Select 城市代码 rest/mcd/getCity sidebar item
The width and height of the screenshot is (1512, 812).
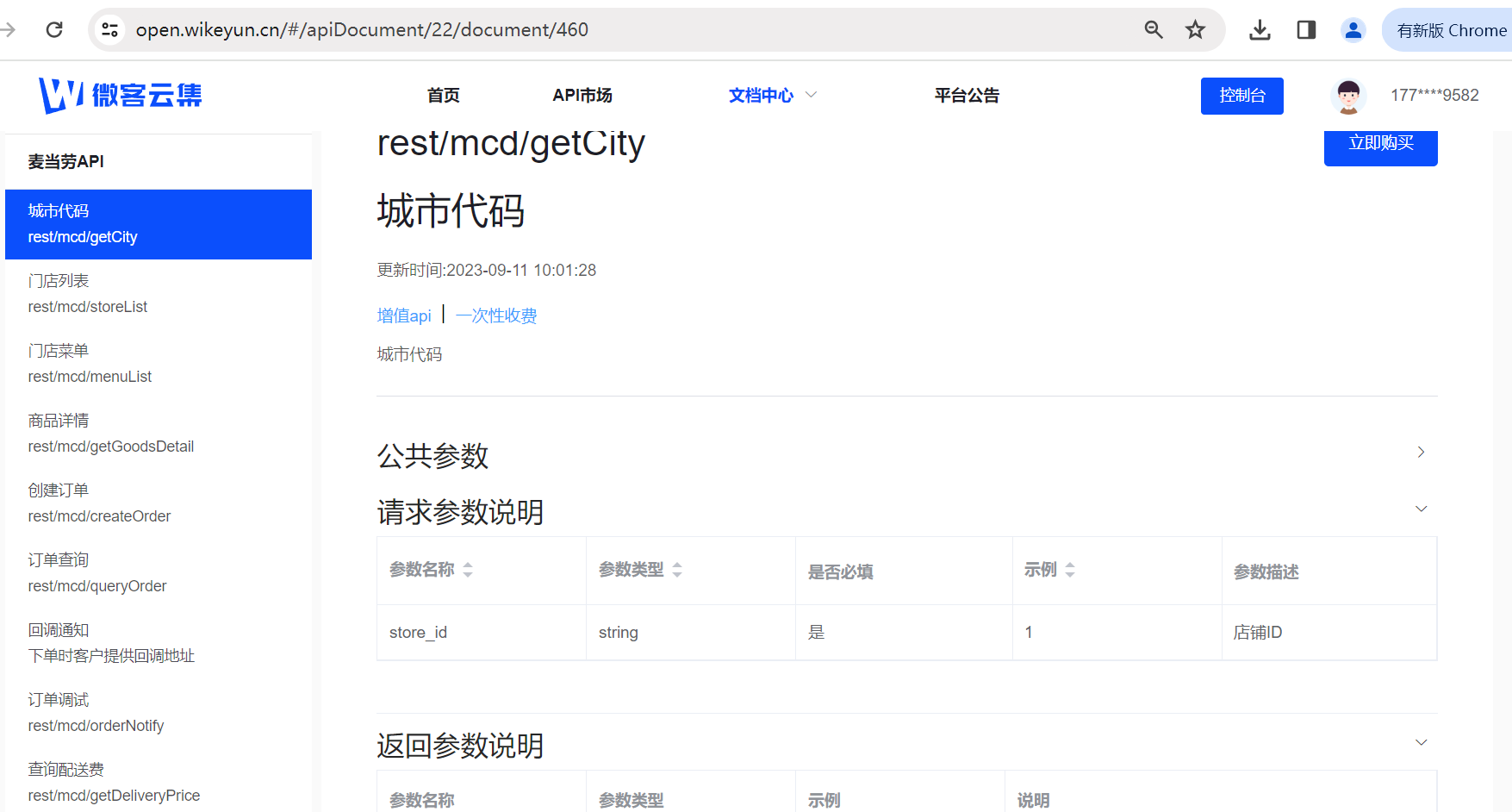click(159, 224)
